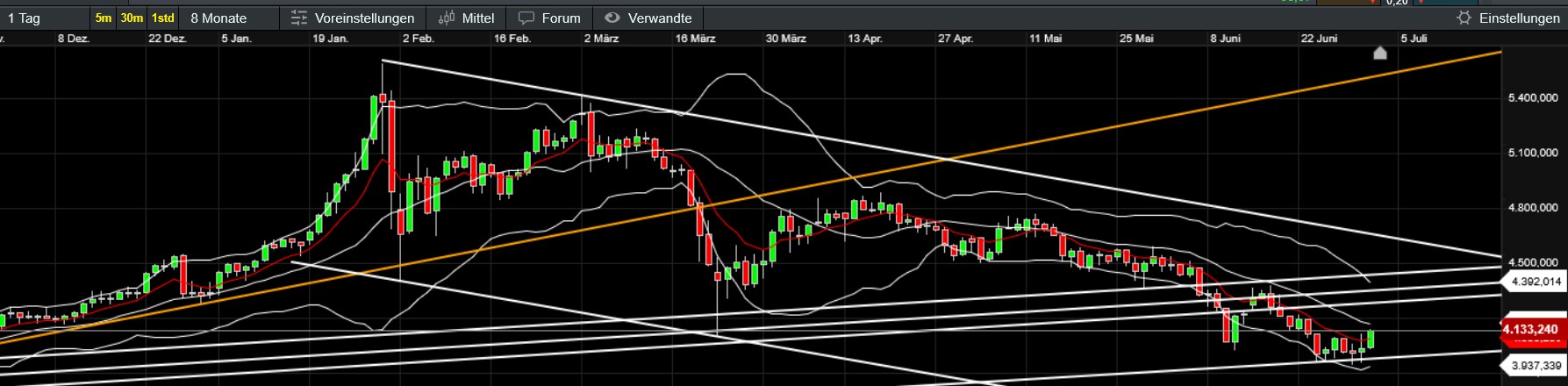Switch to the 30m interval

click(132, 18)
